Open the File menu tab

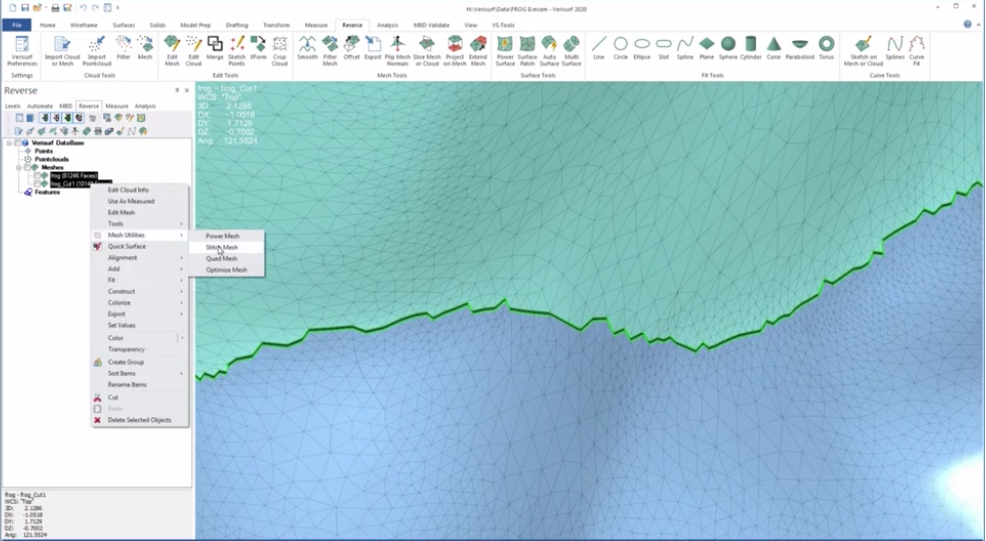tap(17, 25)
